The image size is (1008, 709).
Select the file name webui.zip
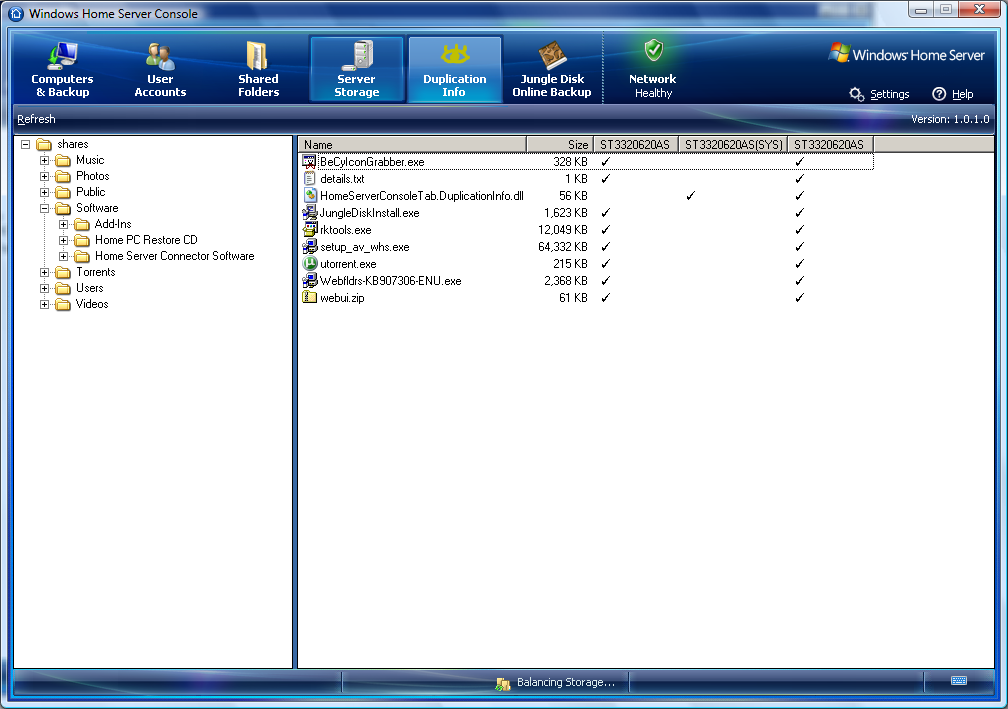tap(342, 298)
